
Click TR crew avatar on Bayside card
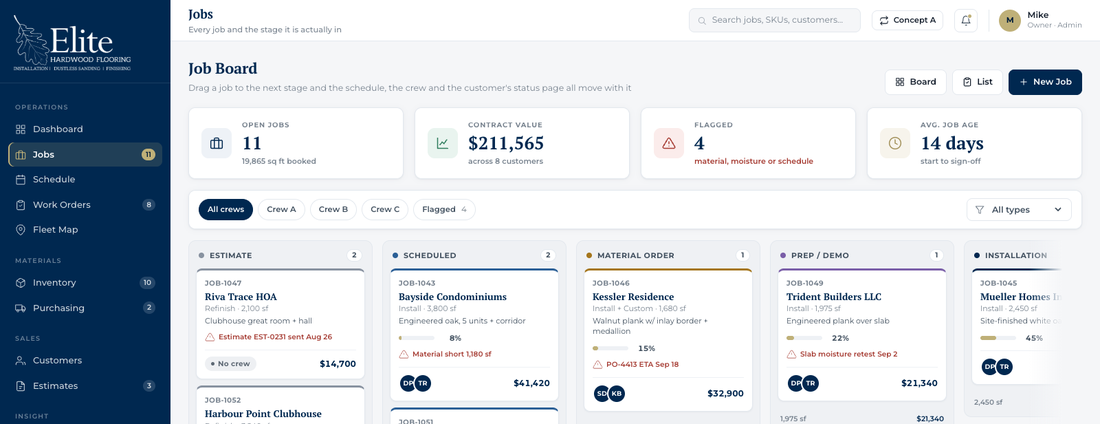click(x=422, y=383)
